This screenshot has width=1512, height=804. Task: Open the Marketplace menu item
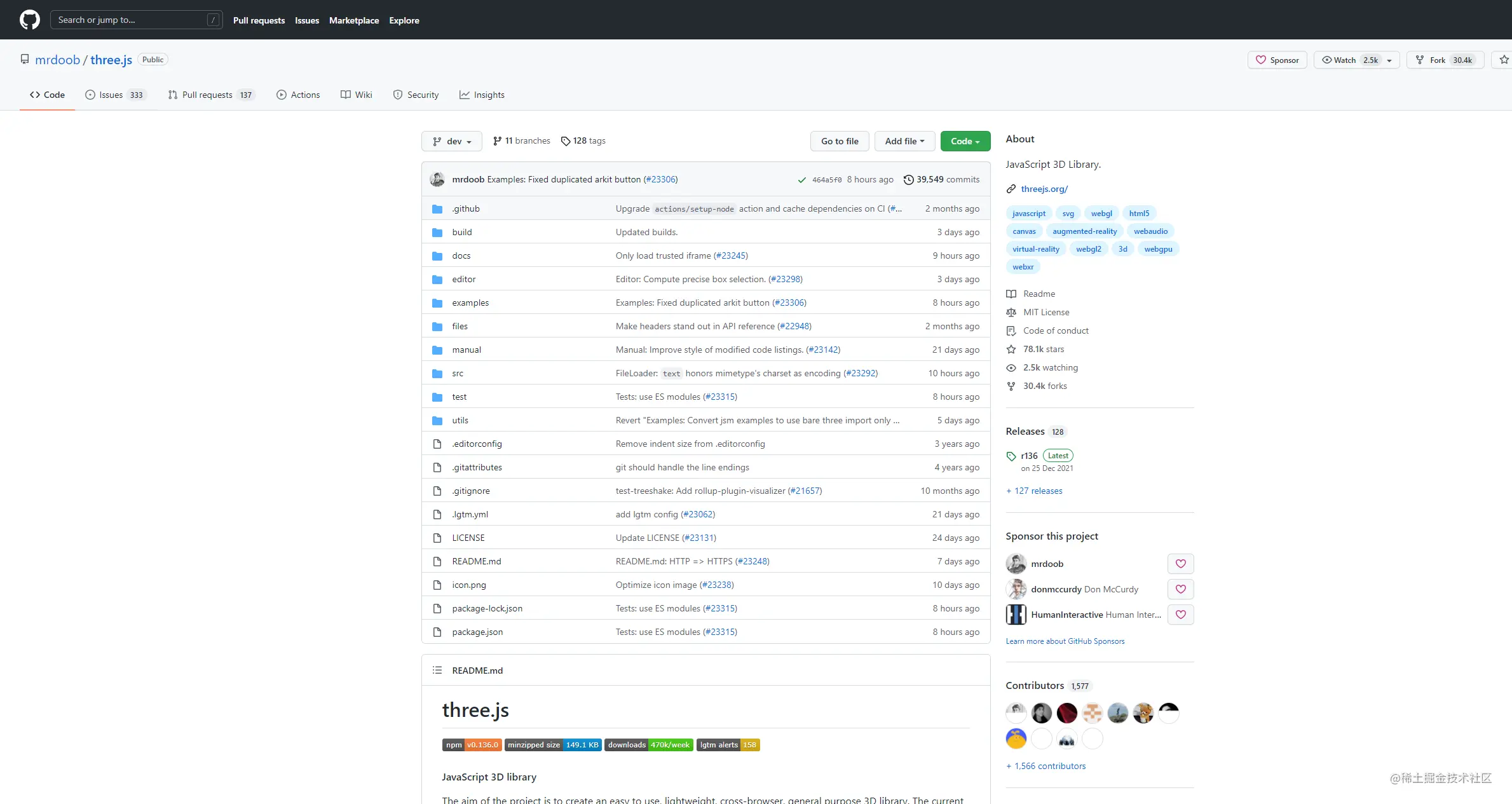coord(354,20)
